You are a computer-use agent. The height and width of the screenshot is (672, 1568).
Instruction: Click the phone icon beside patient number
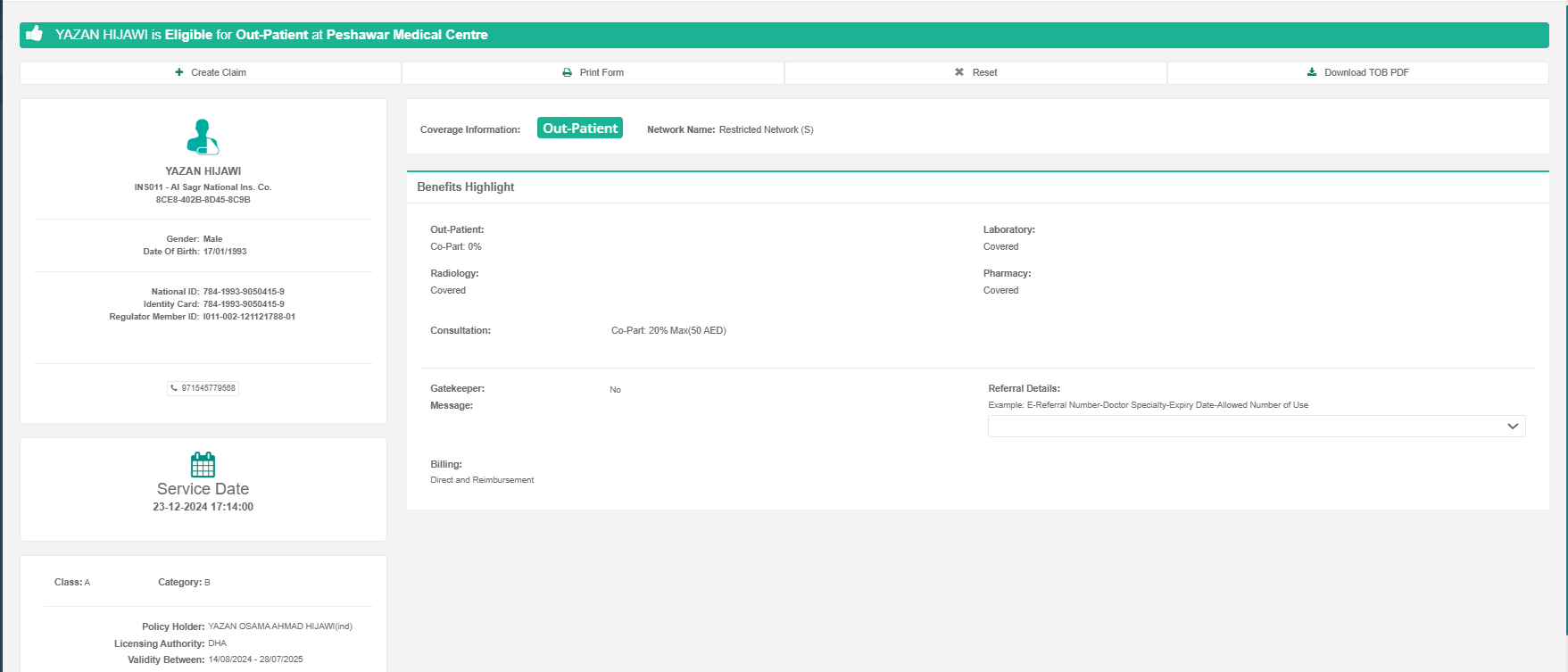point(174,388)
